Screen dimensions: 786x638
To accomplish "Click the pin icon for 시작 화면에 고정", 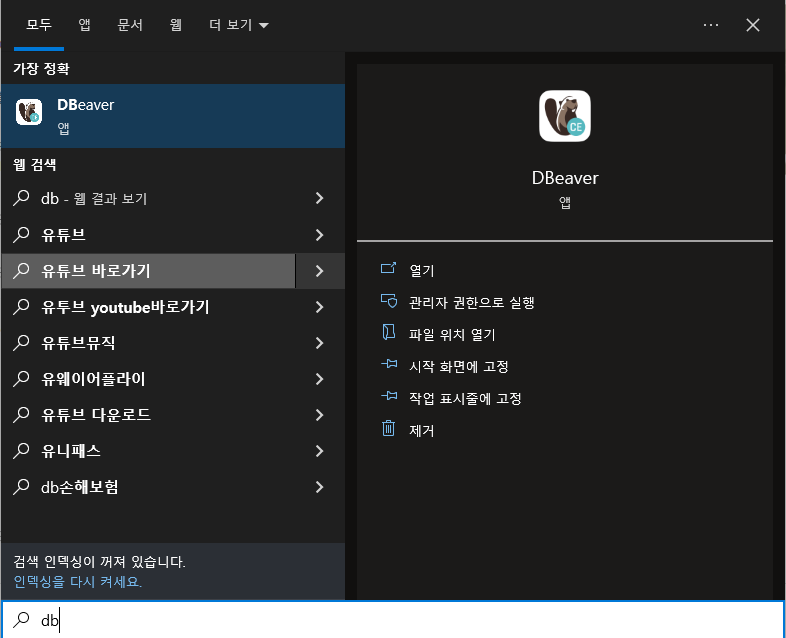I will [x=389, y=364].
